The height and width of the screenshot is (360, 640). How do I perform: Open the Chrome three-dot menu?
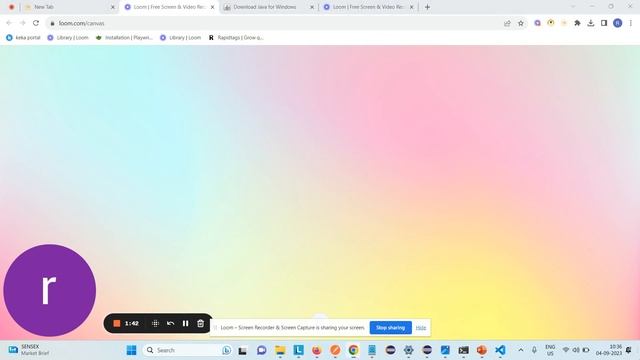(631, 23)
